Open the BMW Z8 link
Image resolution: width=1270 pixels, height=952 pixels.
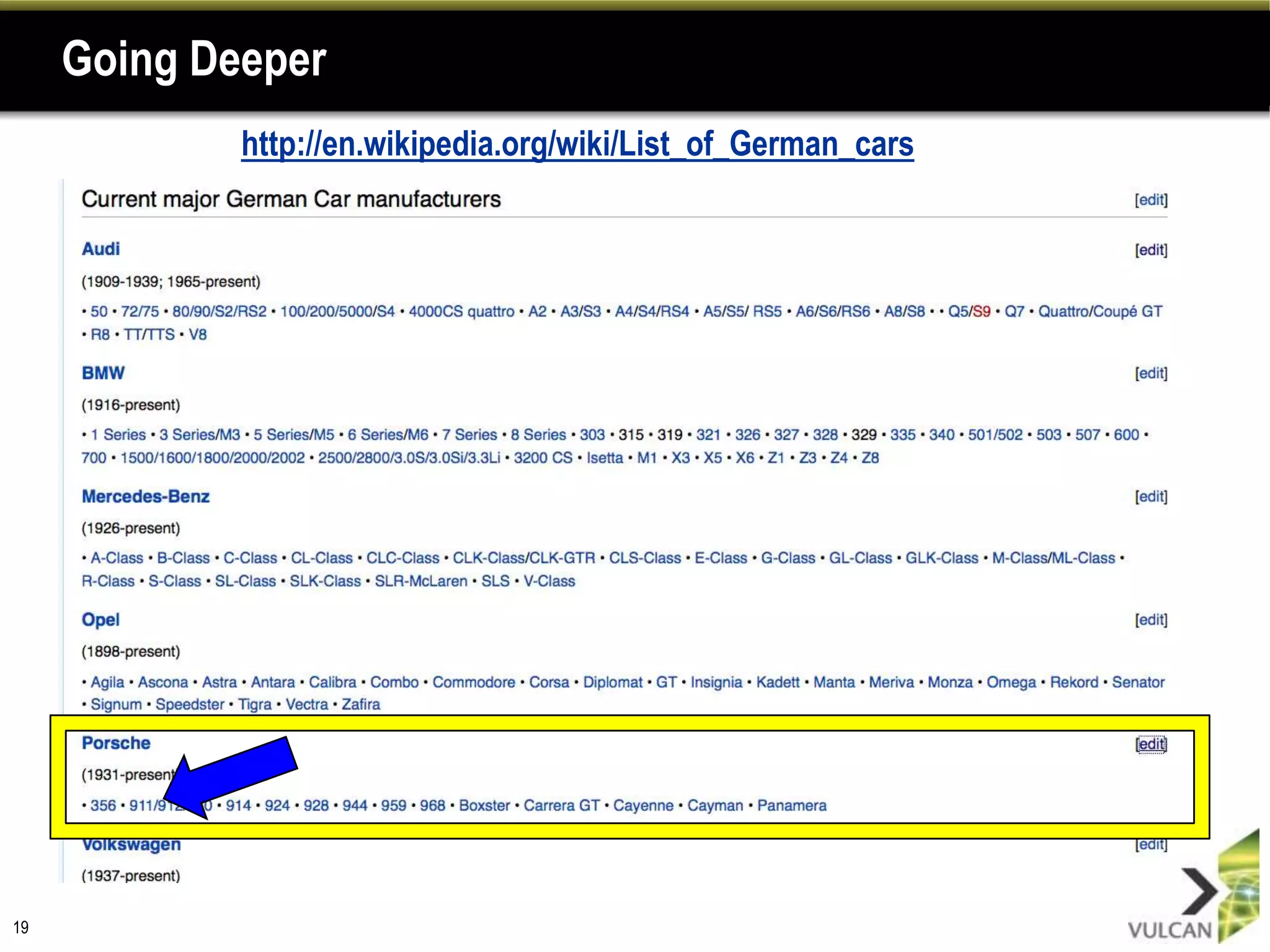coord(870,458)
